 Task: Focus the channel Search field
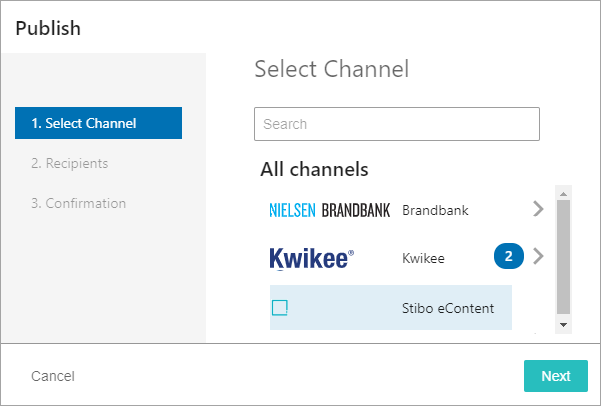coord(396,124)
